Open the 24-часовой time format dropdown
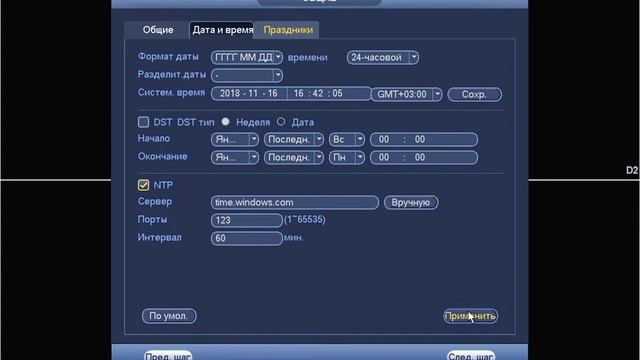Image resolution: width=640 pixels, height=360 pixels. click(382, 57)
